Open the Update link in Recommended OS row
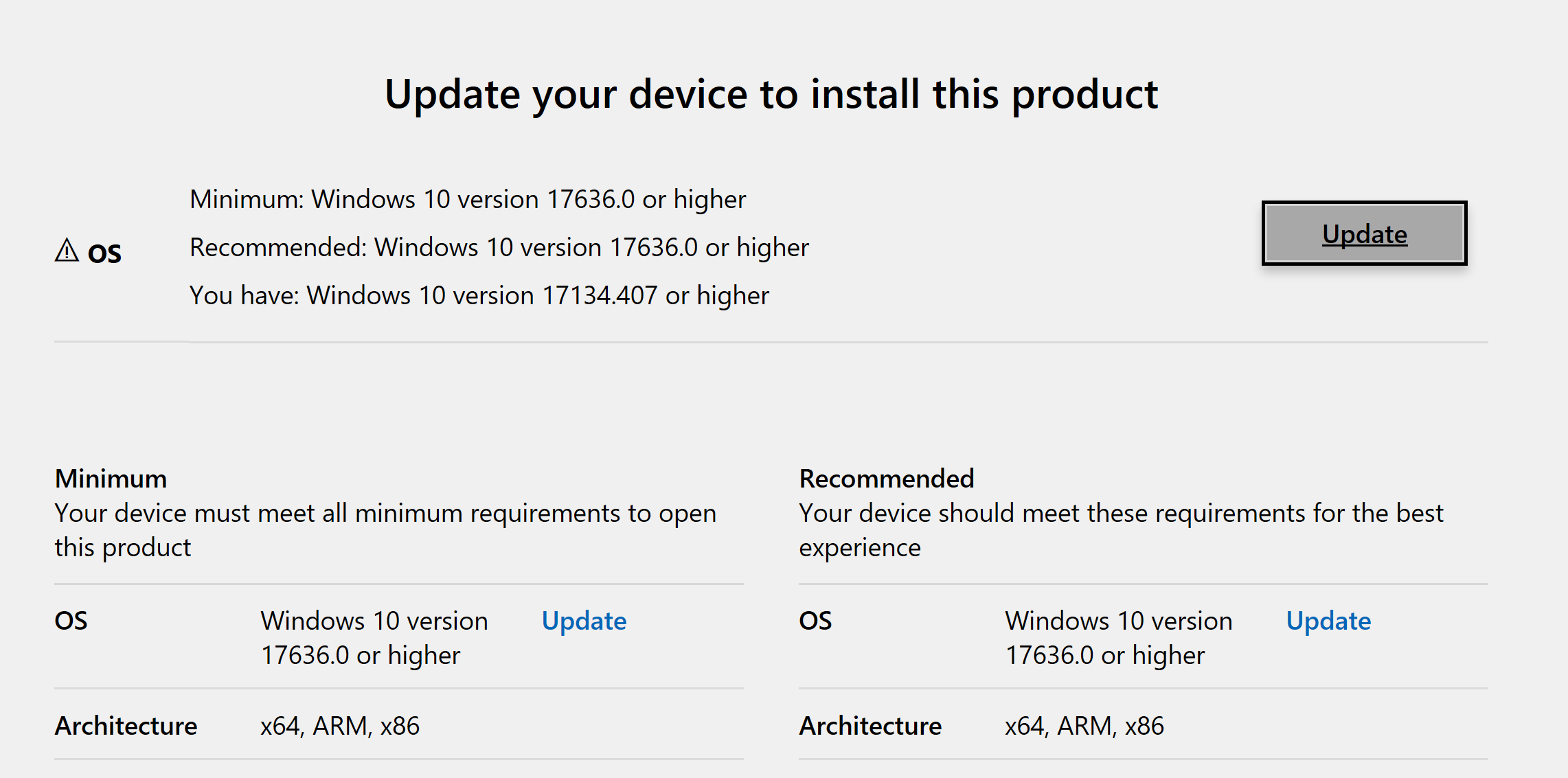1568x778 pixels. (1328, 621)
